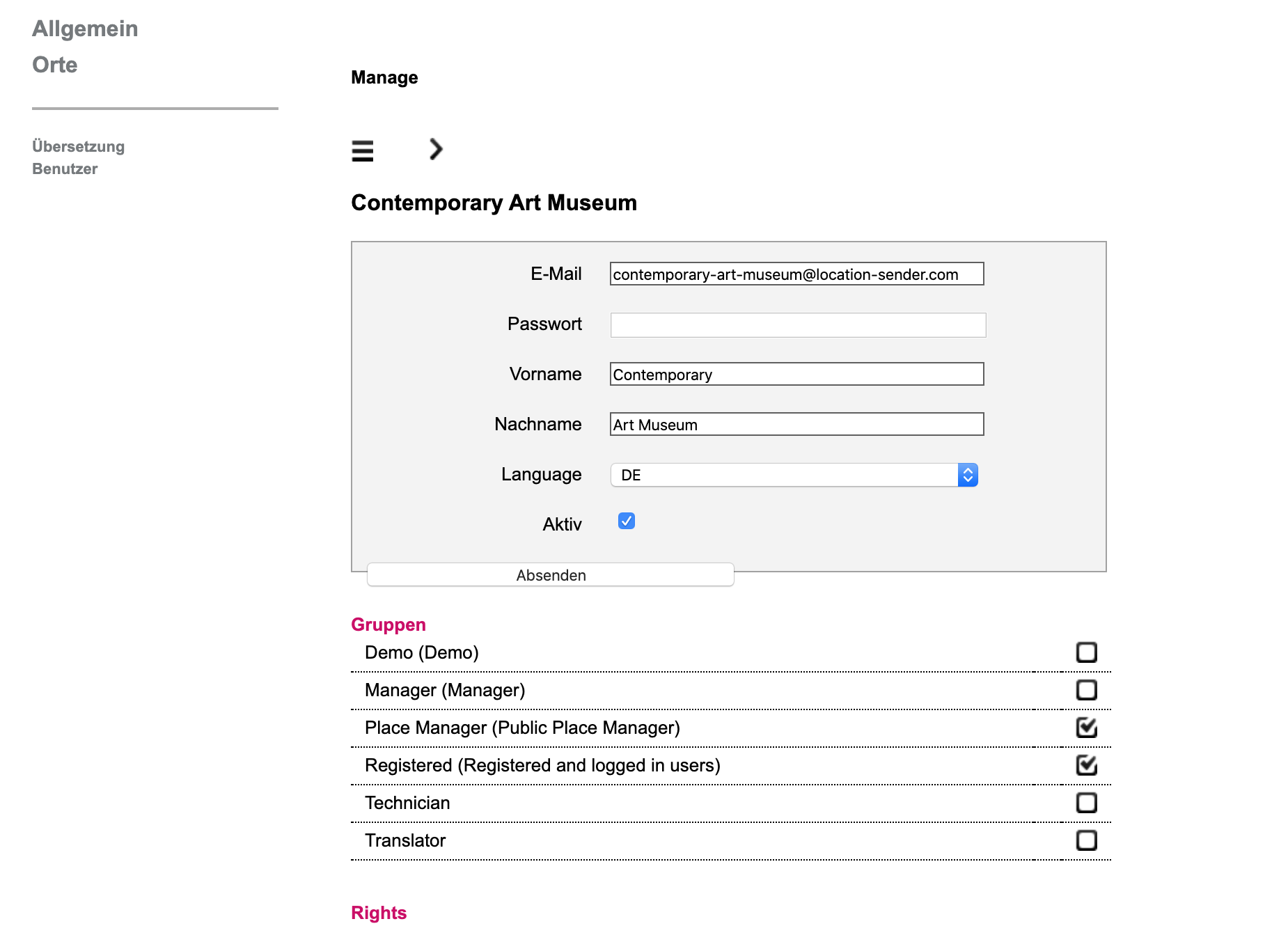Click the Rights section heading
1288x926 pixels.
pos(379,913)
